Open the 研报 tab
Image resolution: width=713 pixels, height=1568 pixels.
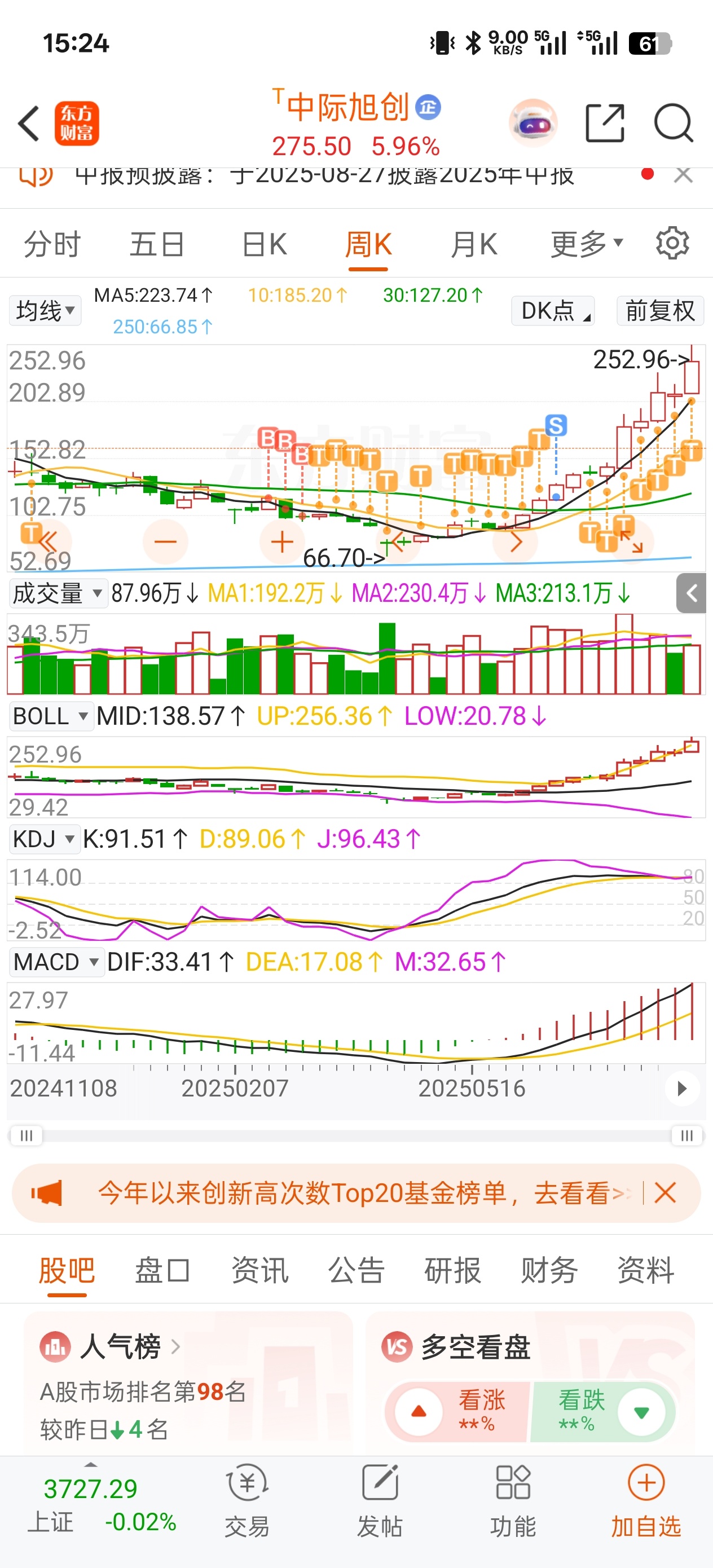(x=452, y=1270)
